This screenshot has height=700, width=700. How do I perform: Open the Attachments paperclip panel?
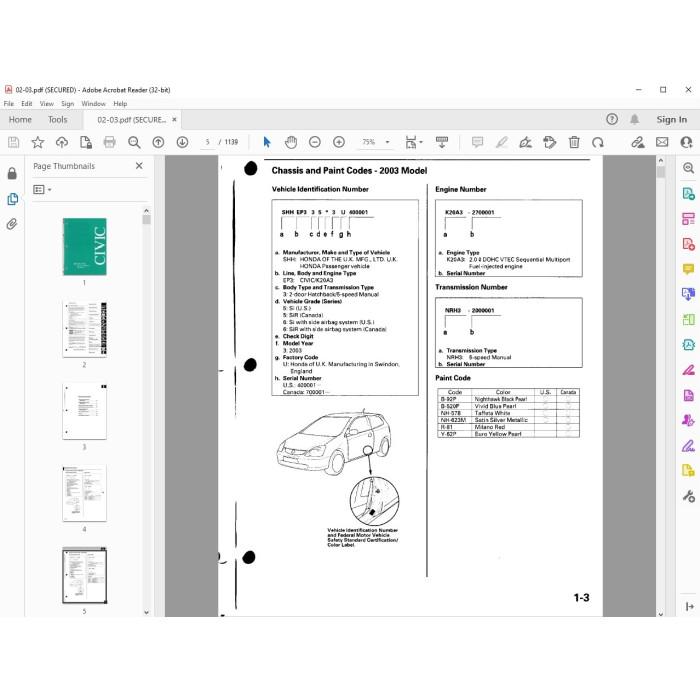pos(12,223)
